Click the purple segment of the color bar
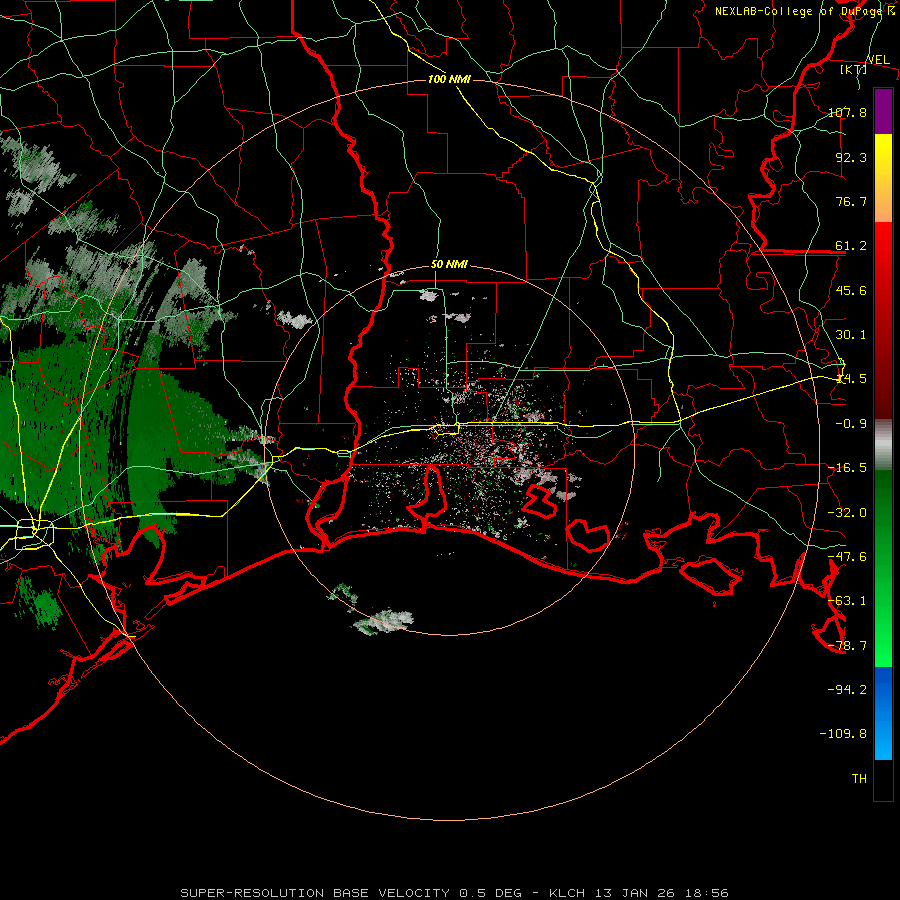900x900 pixels. pyautogui.click(x=883, y=111)
